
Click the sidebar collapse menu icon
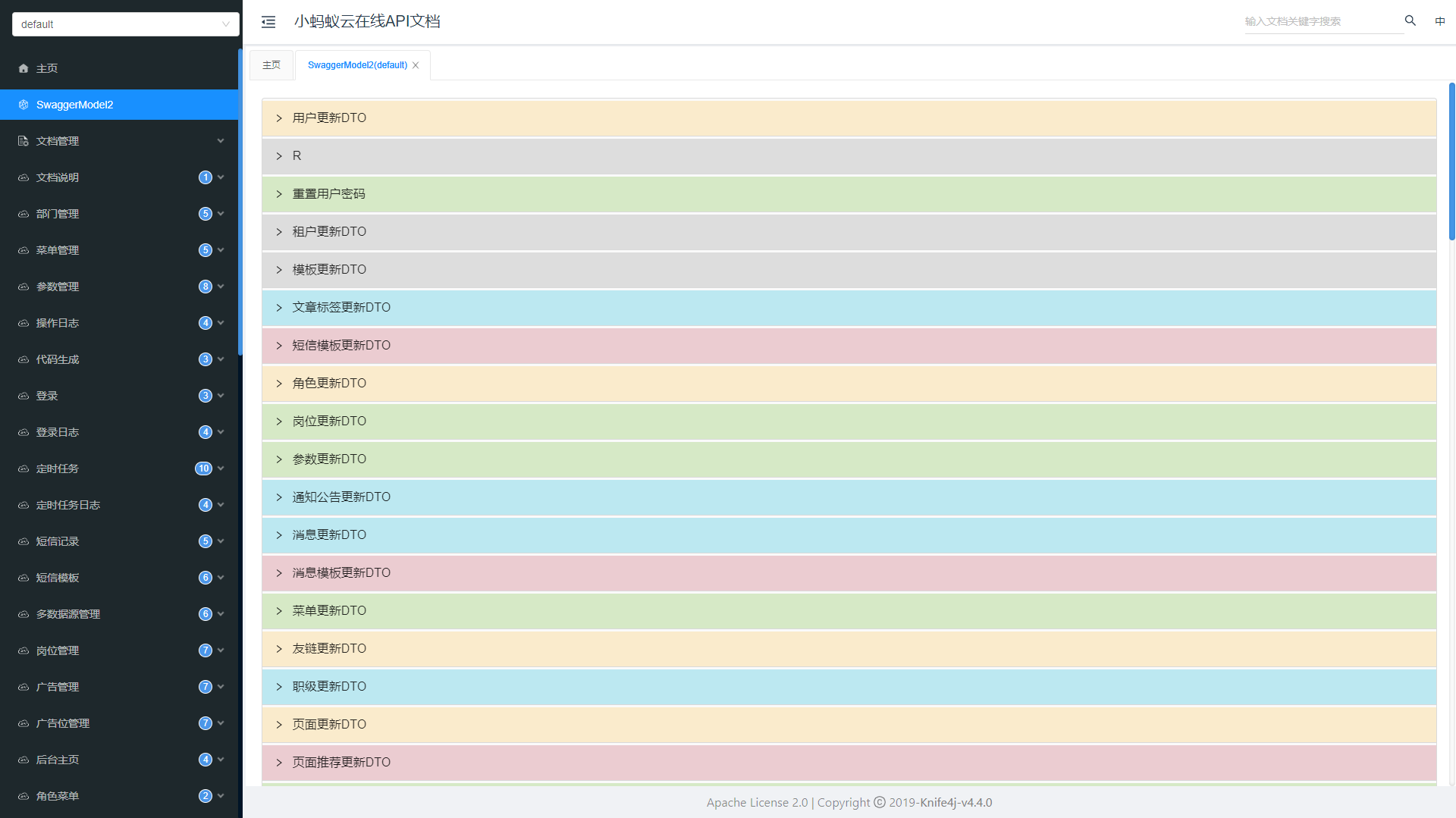[268, 22]
